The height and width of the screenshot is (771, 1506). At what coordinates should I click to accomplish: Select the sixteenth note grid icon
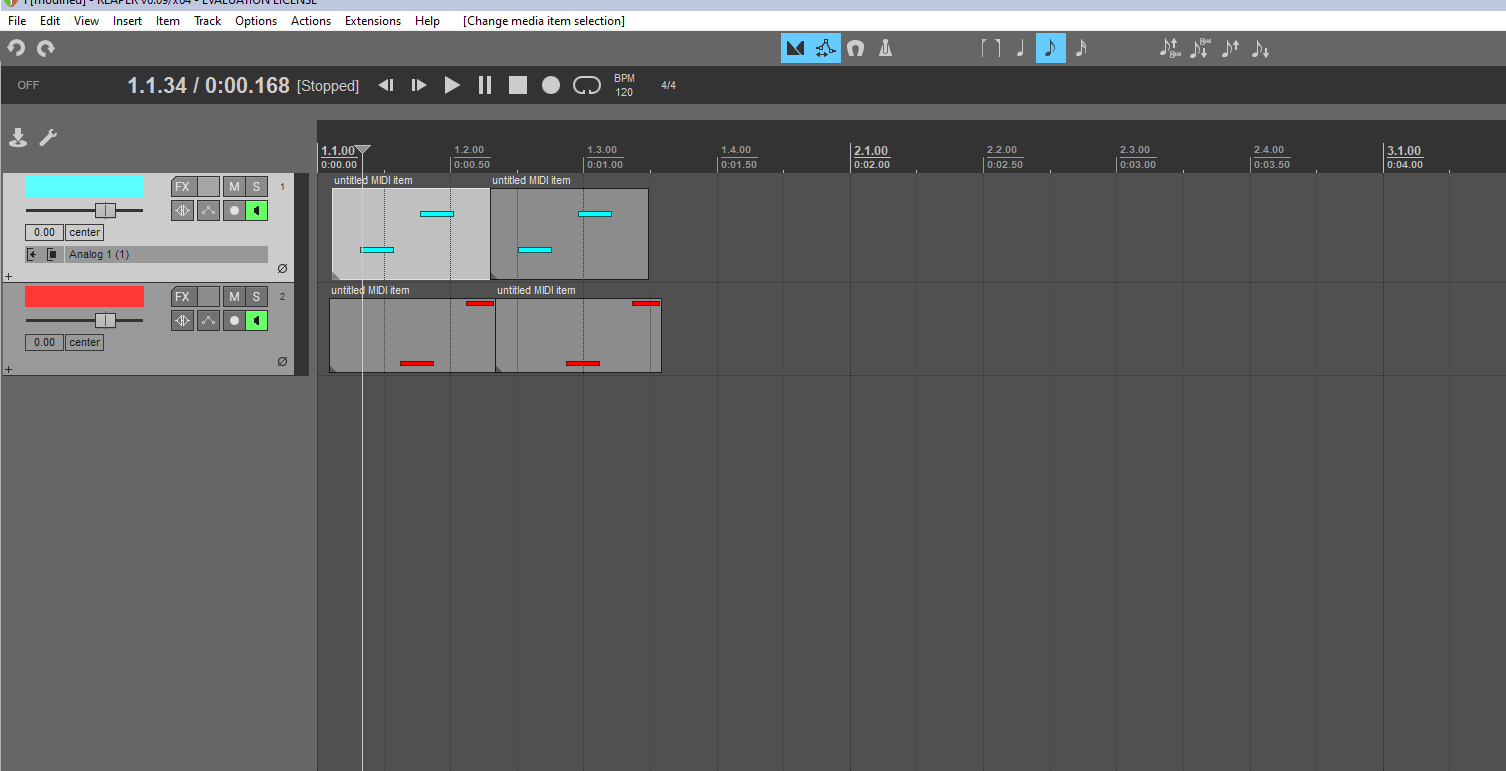pos(1080,48)
